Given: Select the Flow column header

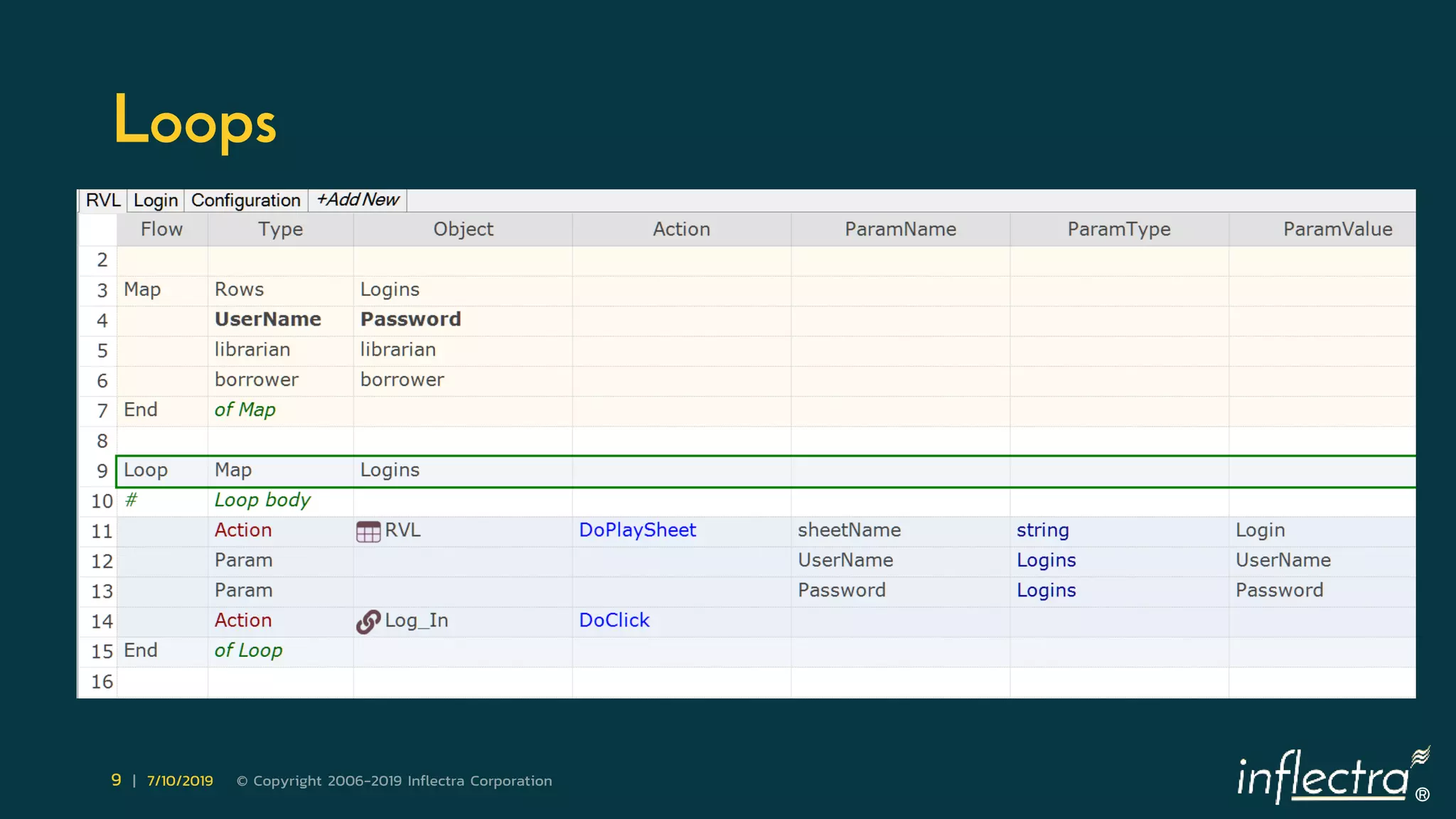Looking at the screenshot, I should click(161, 230).
